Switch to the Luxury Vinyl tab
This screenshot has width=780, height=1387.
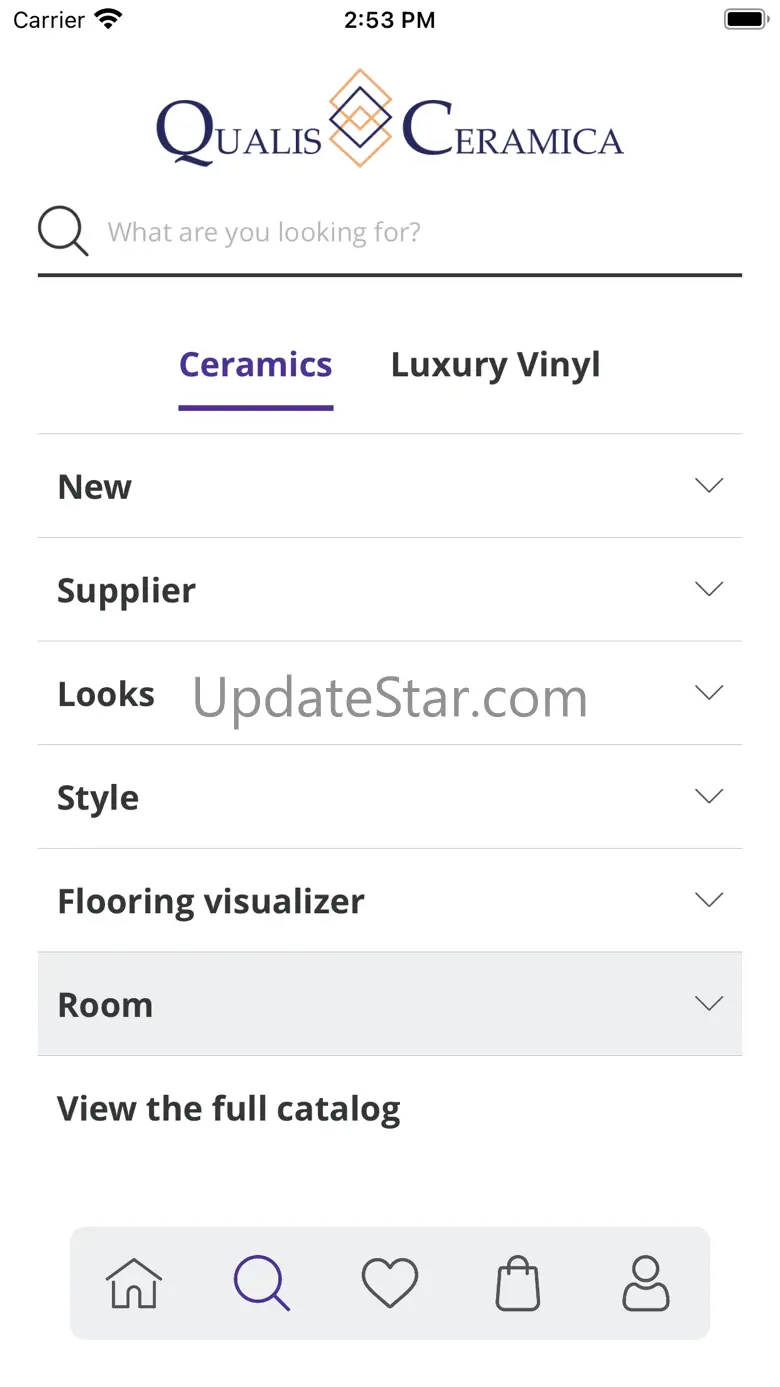[495, 365]
